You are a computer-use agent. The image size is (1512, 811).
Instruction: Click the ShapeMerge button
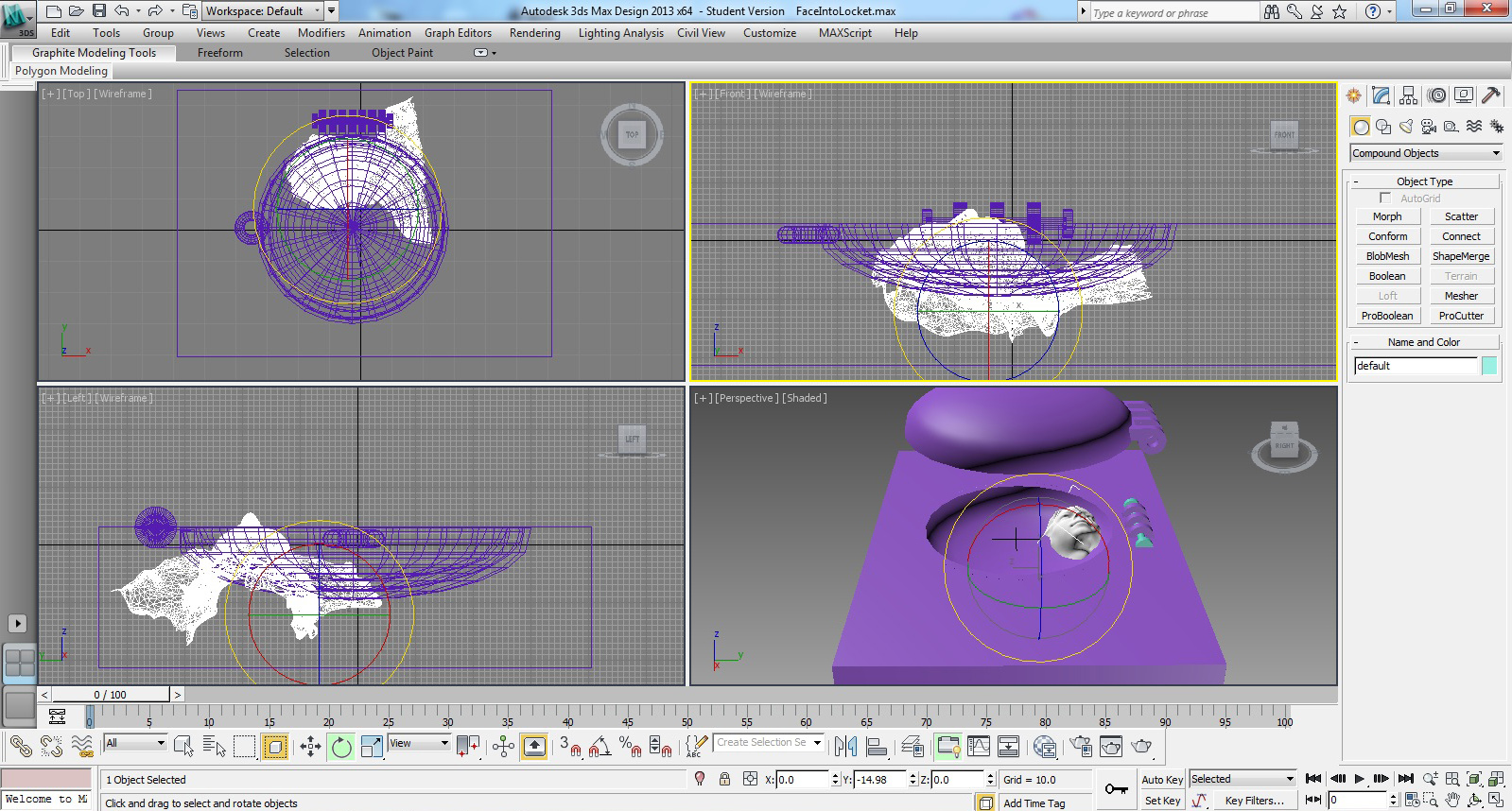point(1461,256)
